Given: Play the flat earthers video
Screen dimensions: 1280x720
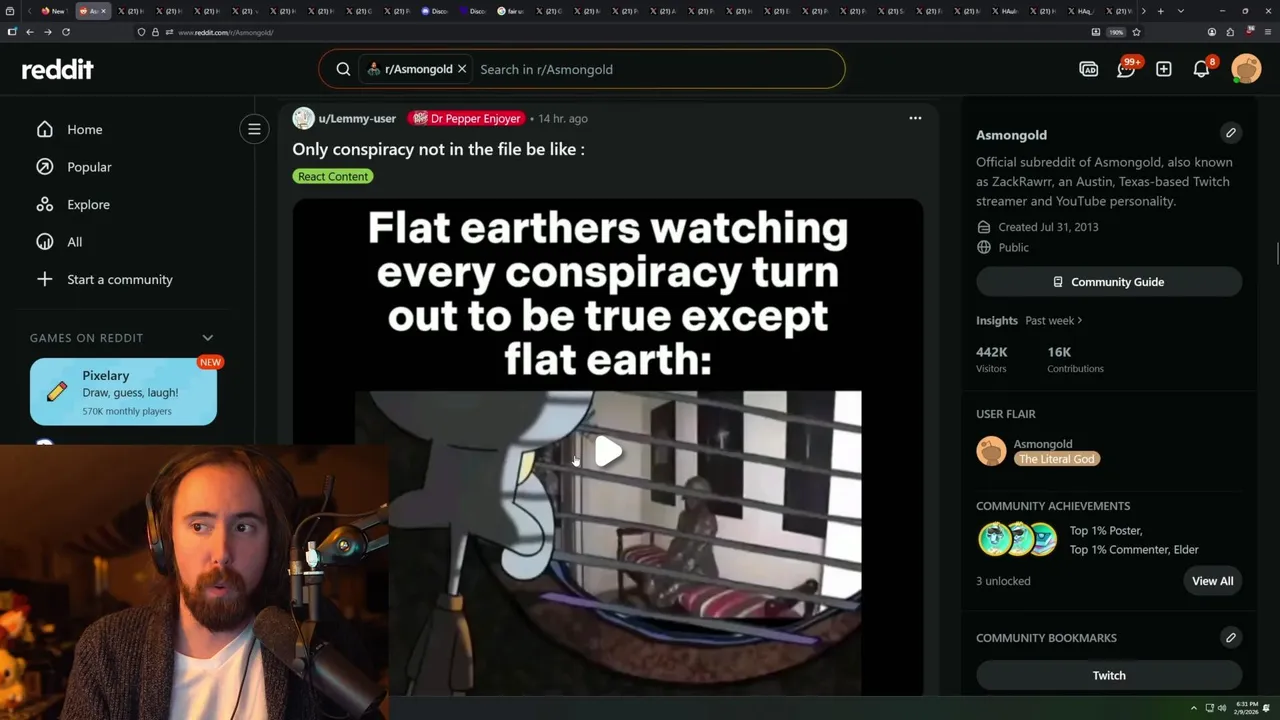Looking at the screenshot, I should tap(608, 452).
